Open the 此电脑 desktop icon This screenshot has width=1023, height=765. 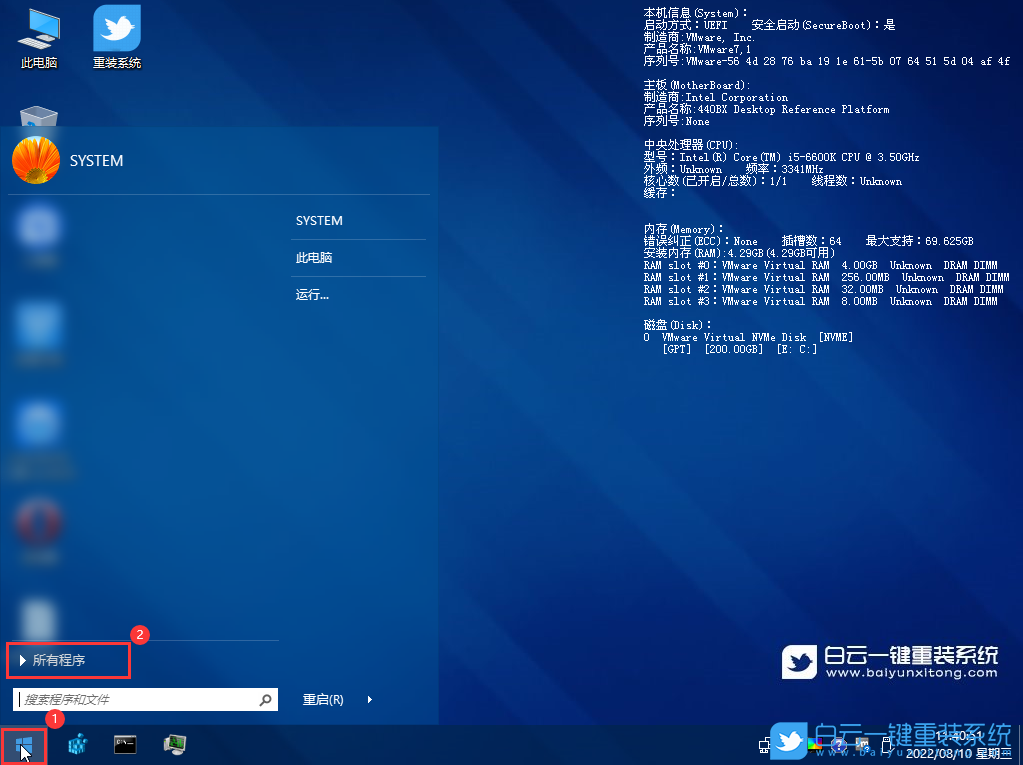(x=38, y=30)
